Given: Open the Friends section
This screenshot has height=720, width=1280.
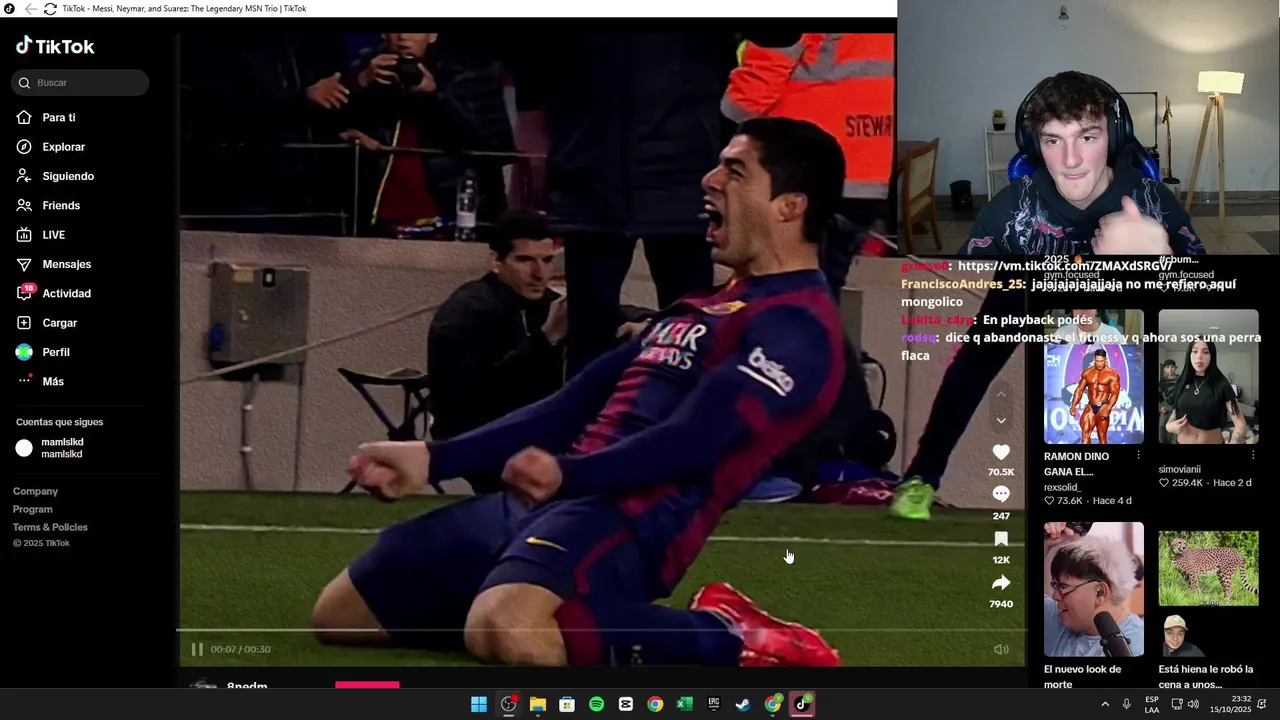Looking at the screenshot, I should point(48,206).
